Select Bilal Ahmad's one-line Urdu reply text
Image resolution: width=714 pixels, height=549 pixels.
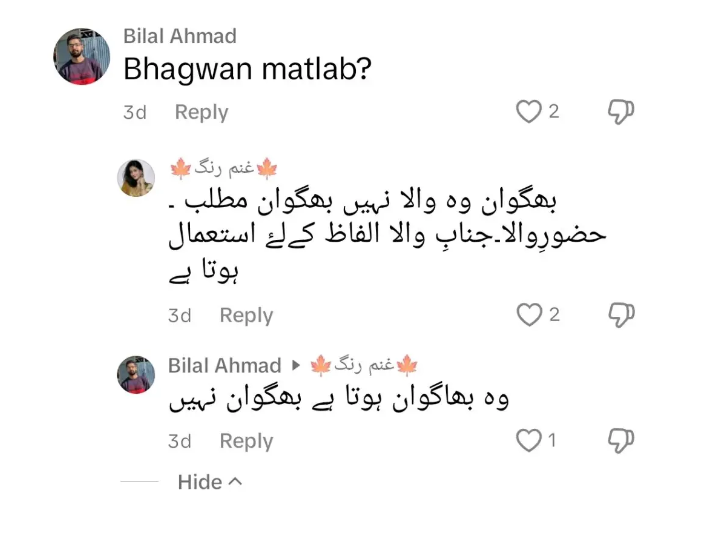pos(338,400)
